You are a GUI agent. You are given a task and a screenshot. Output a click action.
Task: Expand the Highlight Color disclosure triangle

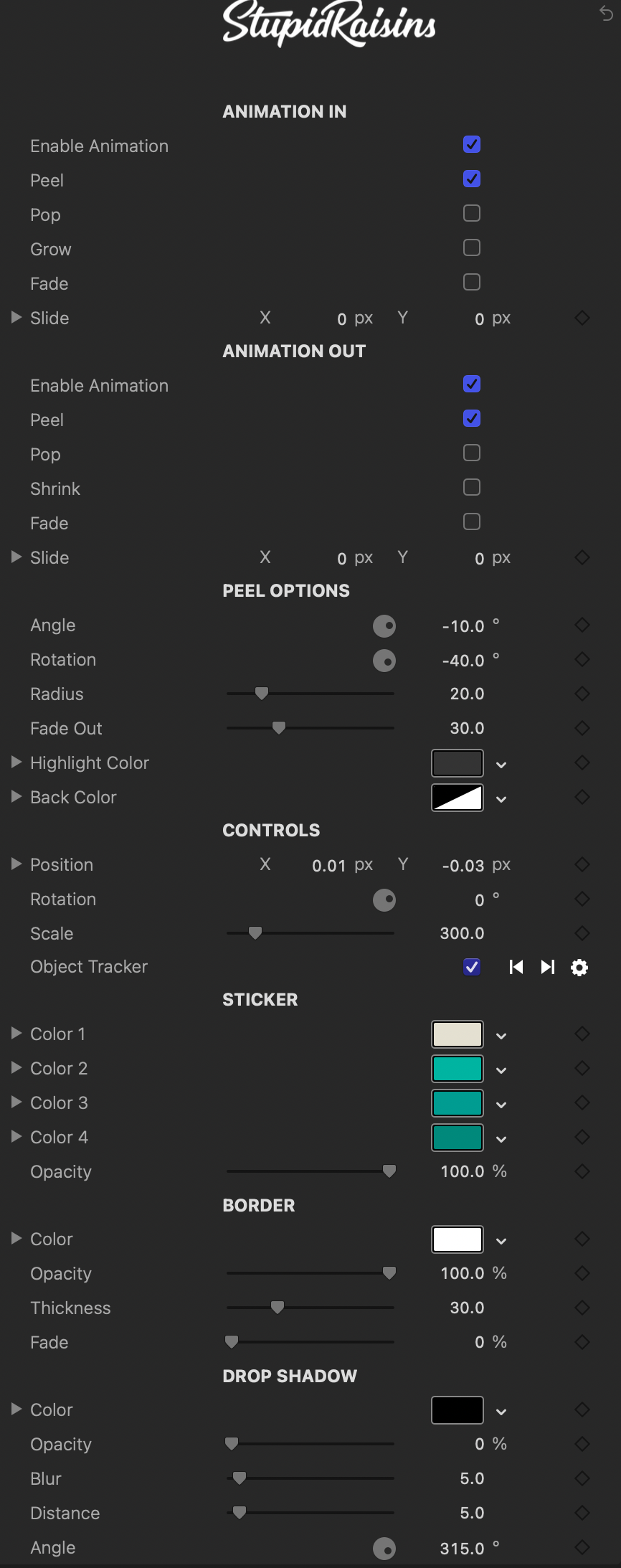click(x=16, y=762)
